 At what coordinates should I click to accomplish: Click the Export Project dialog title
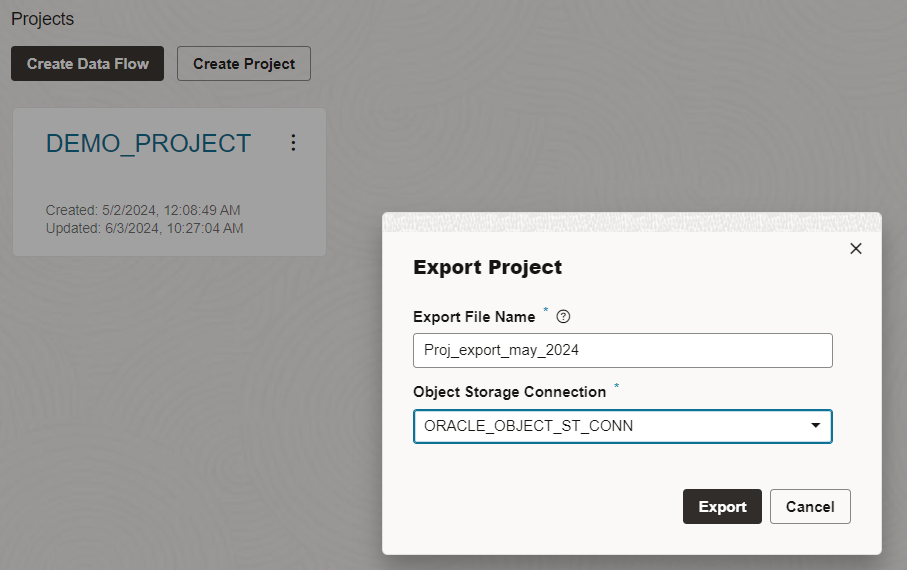pyautogui.click(x=487, y=267)
